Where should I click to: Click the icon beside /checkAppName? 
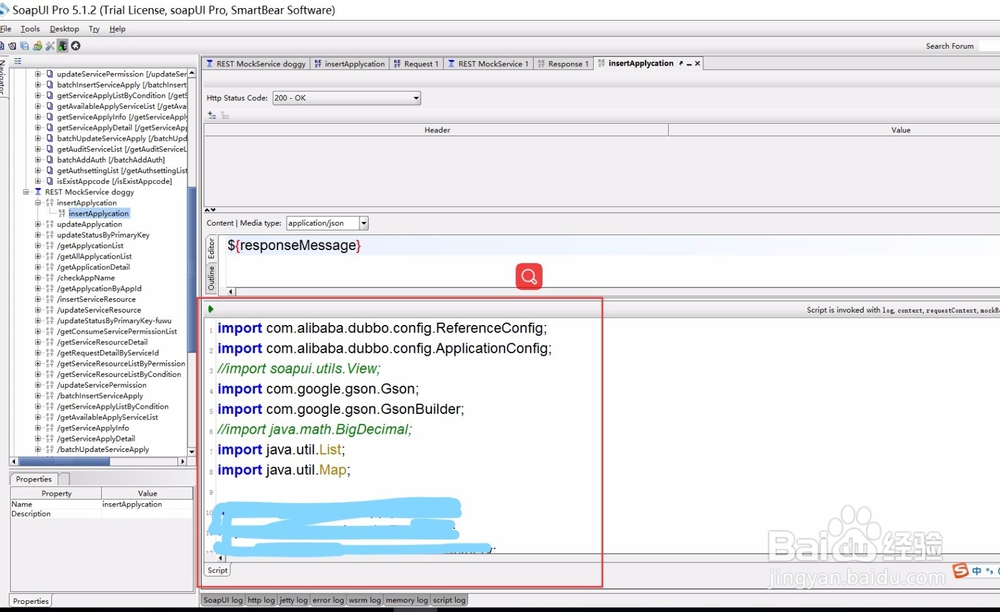point(50,278)
